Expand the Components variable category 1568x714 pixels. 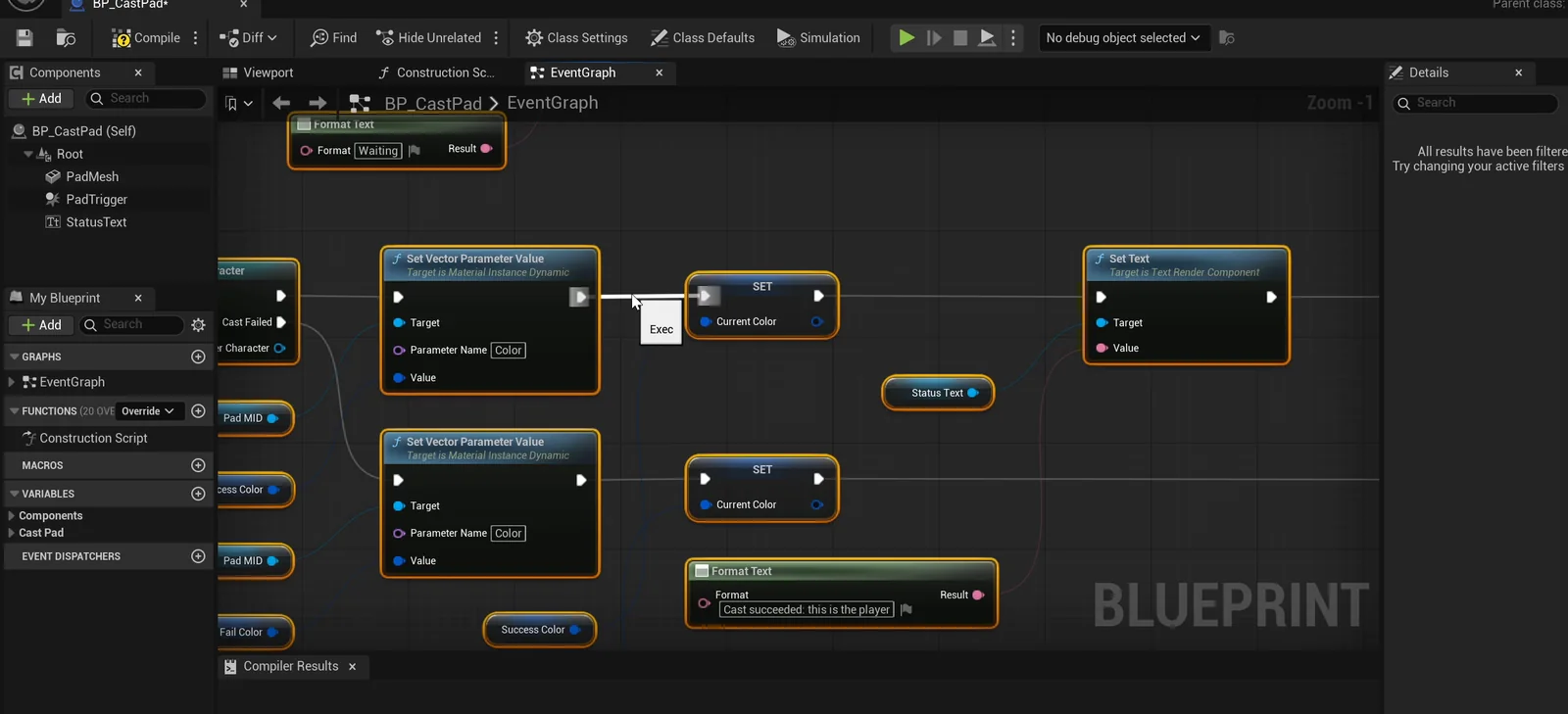12,516
